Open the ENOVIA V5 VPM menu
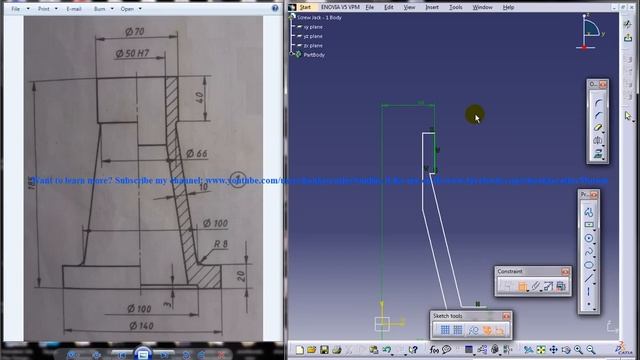 tap(340, 7)
